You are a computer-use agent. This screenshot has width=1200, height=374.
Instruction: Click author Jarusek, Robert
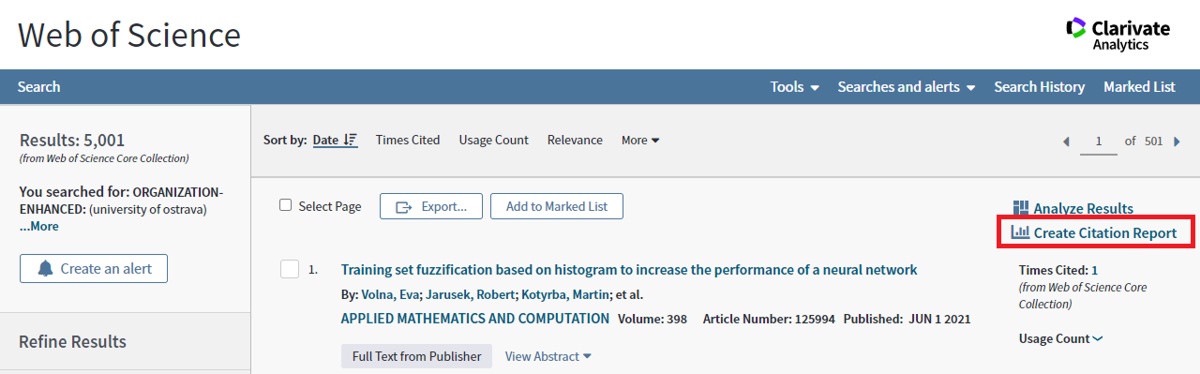pyautogui.click(x=471, y=294)
